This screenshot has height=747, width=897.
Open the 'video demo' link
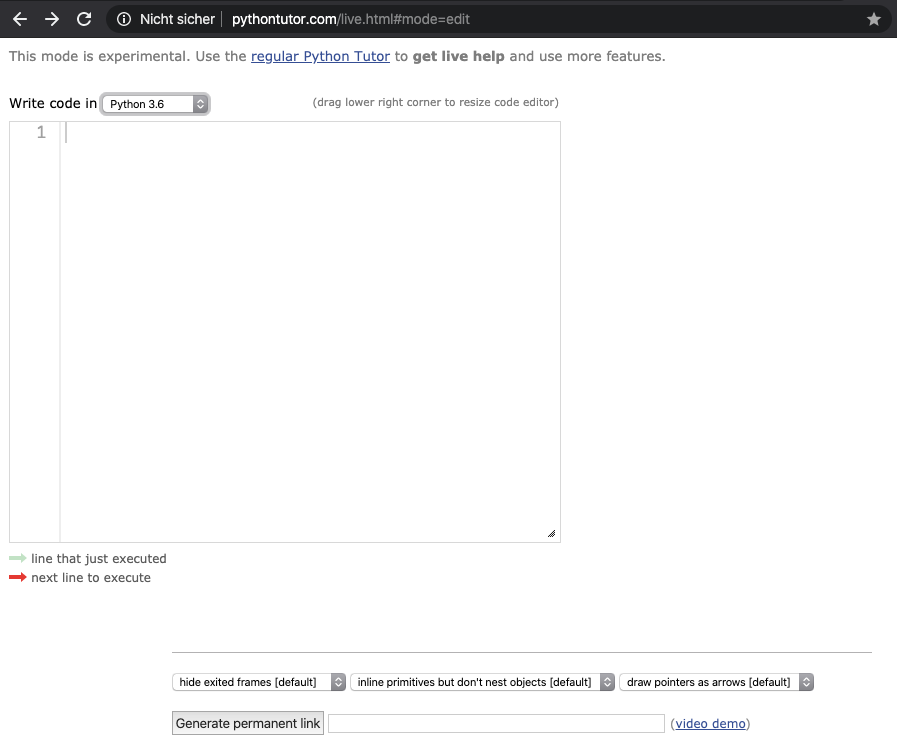pyautogui.click(x=711, y=724)
